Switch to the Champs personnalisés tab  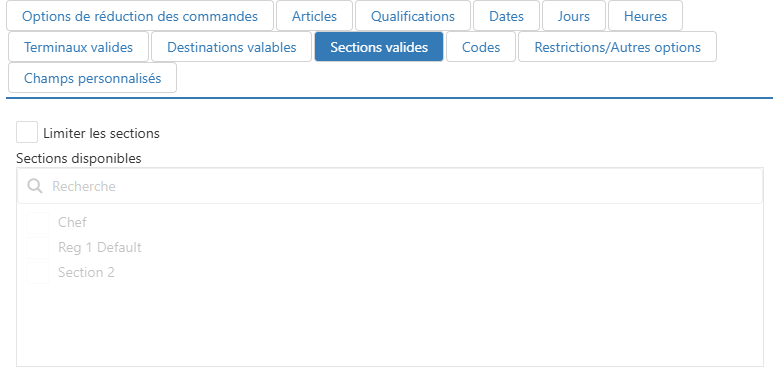click(x=93, y=78)
